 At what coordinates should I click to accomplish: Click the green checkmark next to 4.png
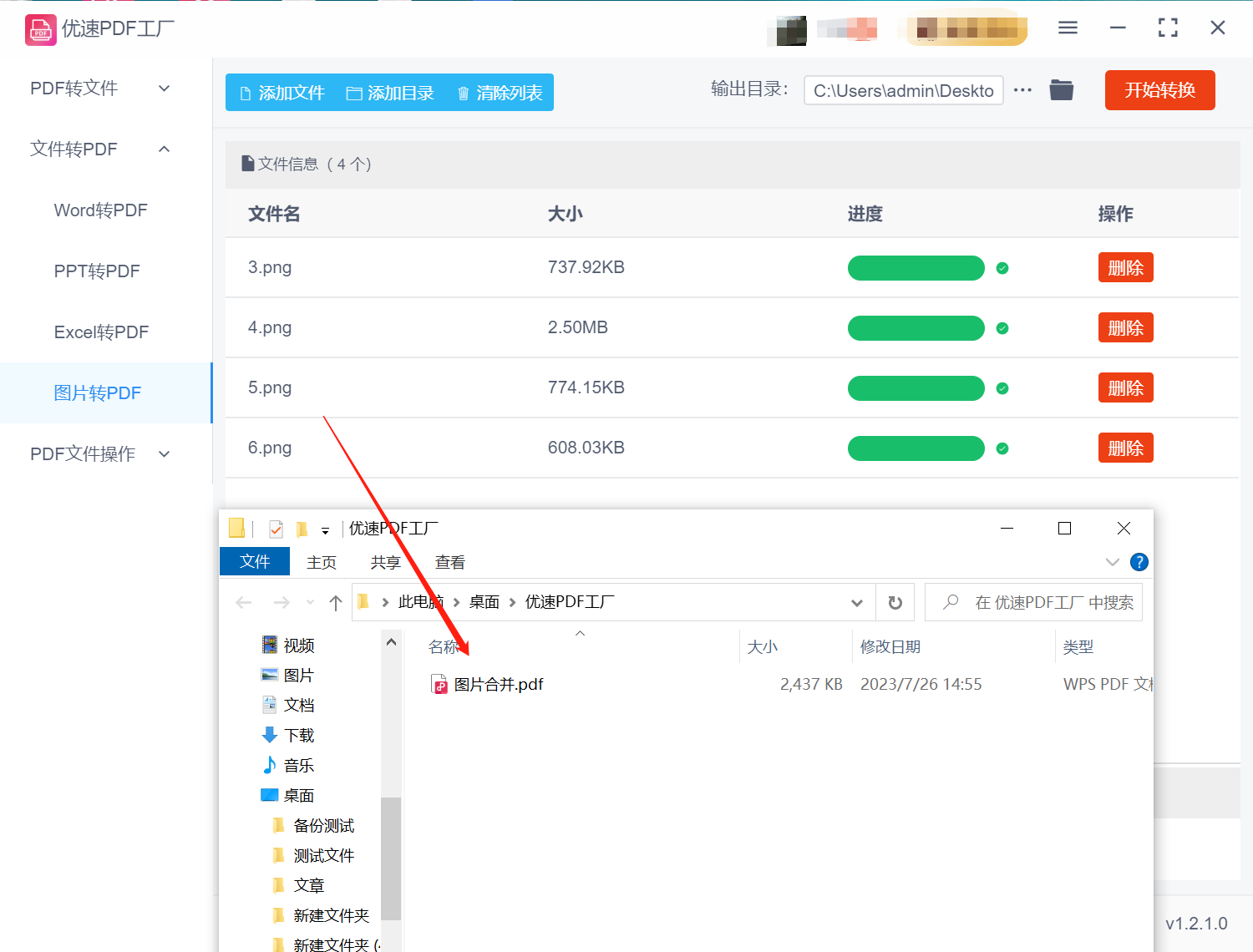(x=1002, y=328)
